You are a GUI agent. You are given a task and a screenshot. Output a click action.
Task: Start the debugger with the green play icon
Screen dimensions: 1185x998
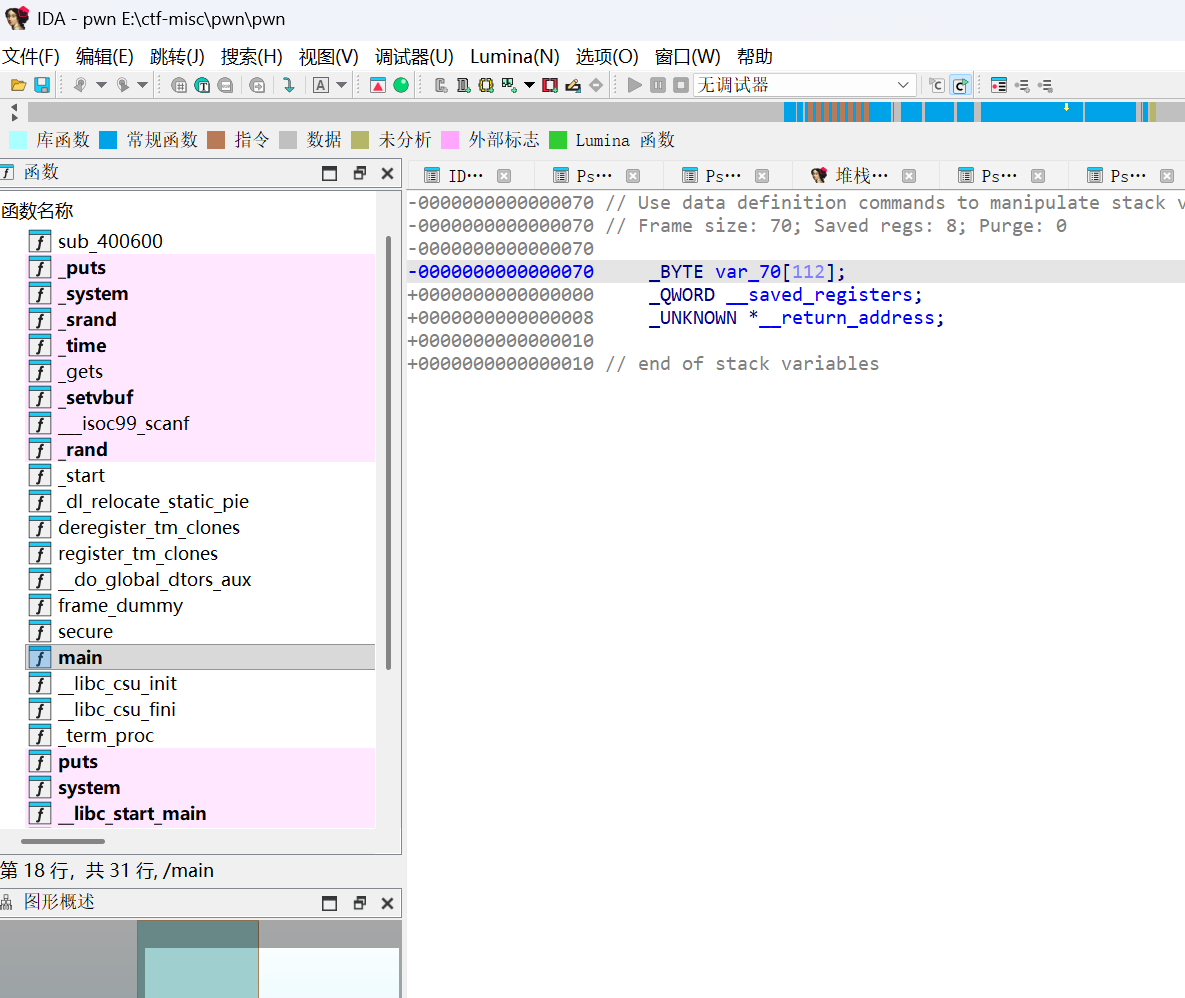point(635,85)
